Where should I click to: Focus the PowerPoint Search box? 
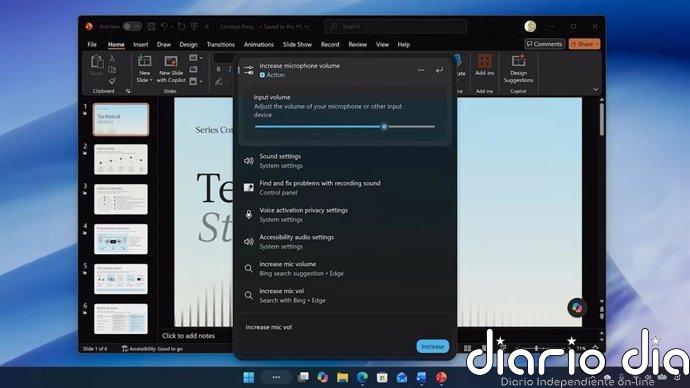pos(395,26)
